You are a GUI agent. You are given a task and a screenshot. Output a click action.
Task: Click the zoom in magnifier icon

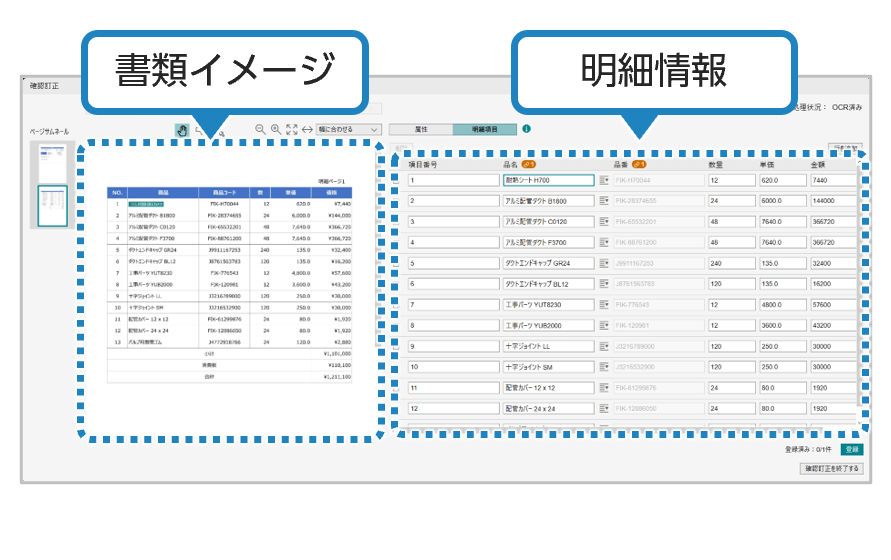pos(275,129)
